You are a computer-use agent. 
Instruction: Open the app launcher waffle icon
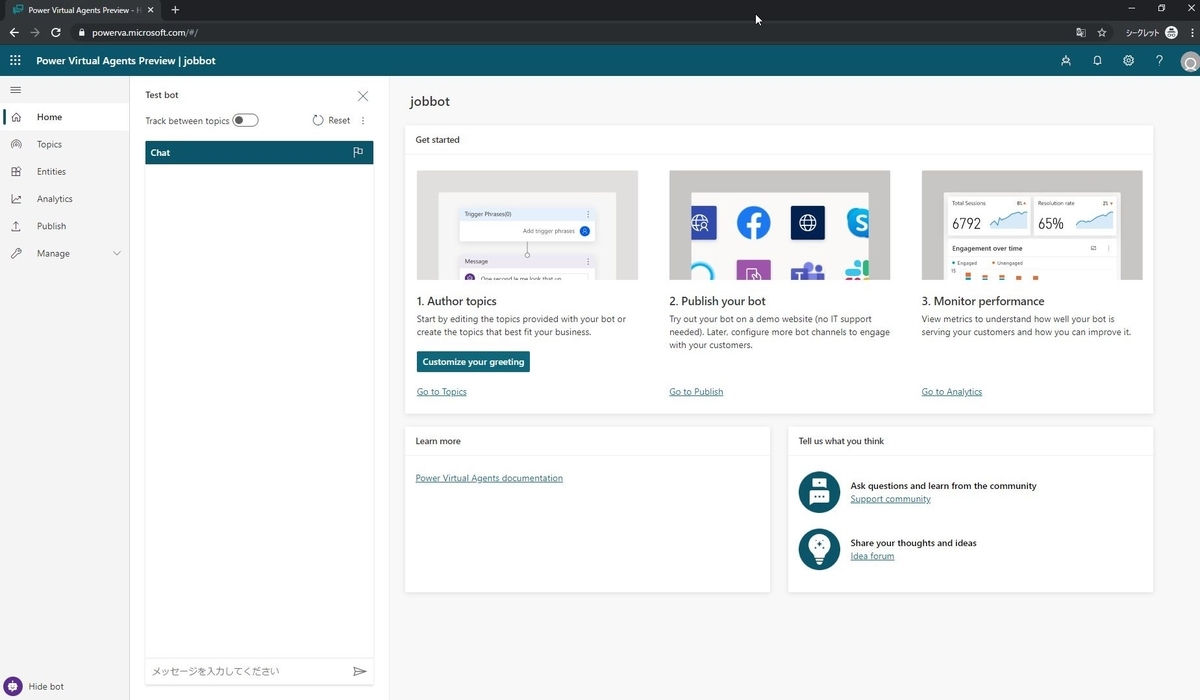click(15, 61)
